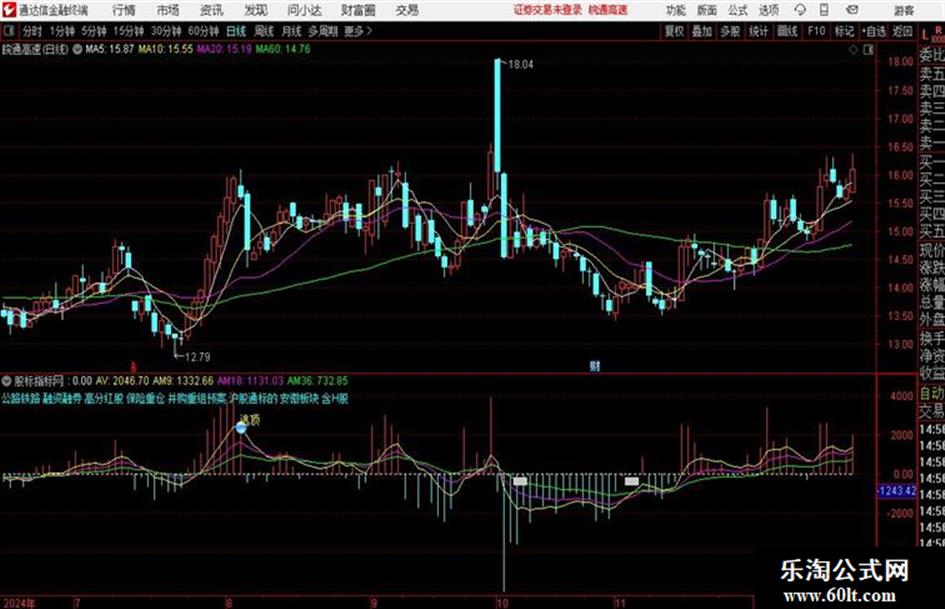Screen dimensions: 945x609
Task: Click the 融资融券 sector tag
Action: 62,398
